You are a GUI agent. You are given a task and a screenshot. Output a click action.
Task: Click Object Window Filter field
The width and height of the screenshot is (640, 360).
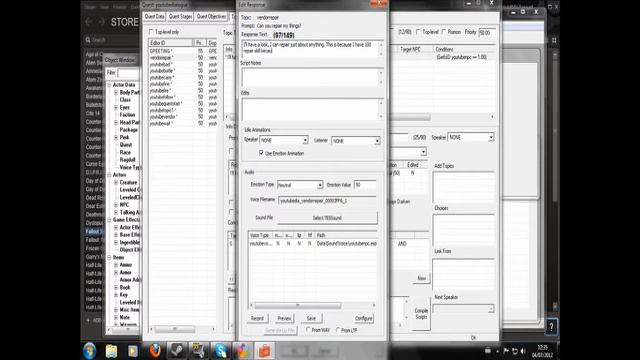tap(129, 73)
